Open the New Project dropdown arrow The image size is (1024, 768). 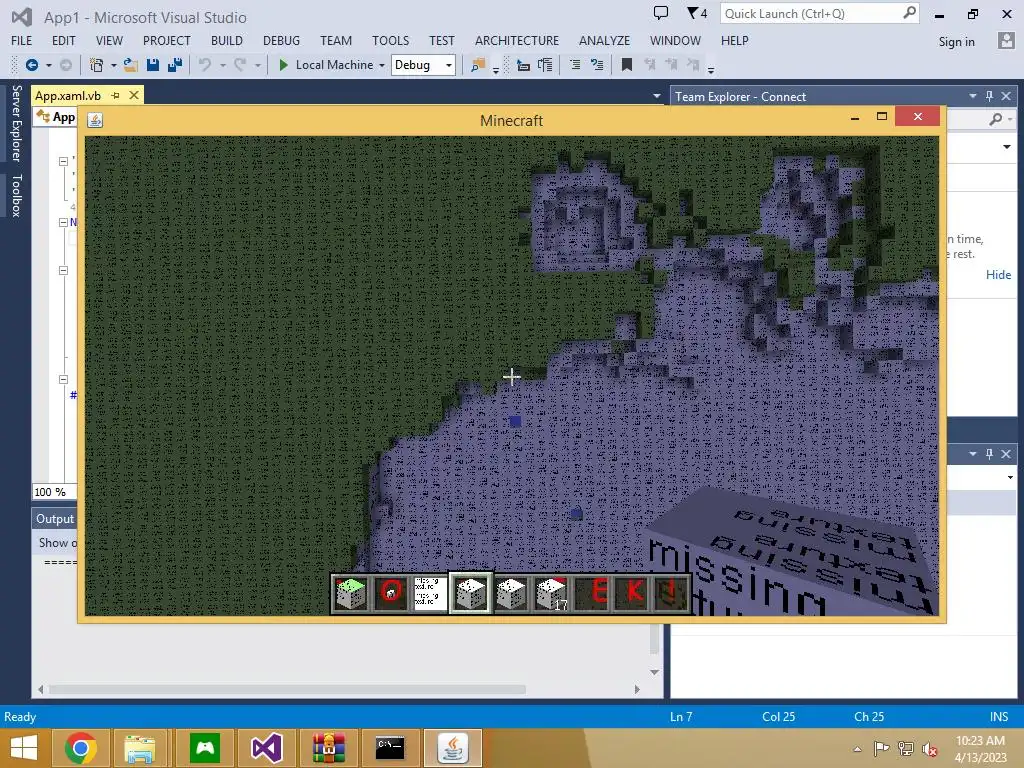pyautogui.click(x=114, y=65)
